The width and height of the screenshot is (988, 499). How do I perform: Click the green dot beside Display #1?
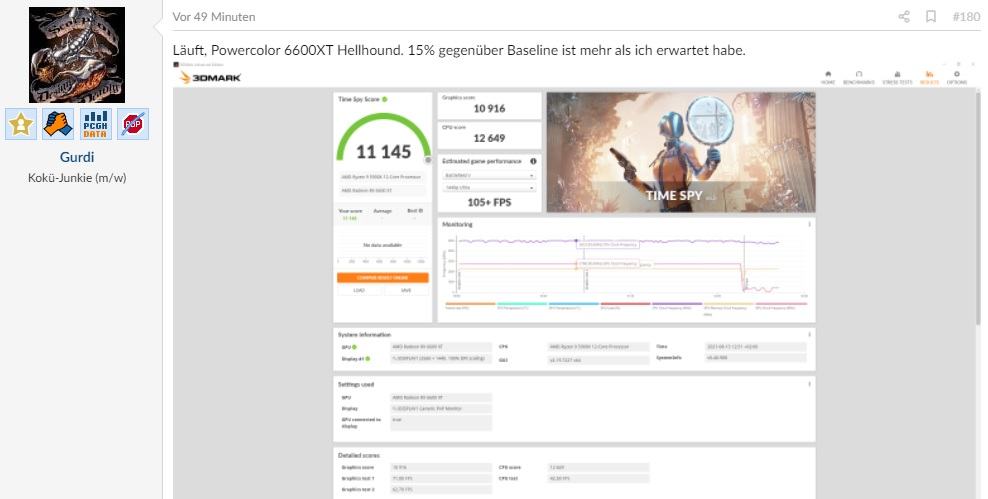(367, 358)
